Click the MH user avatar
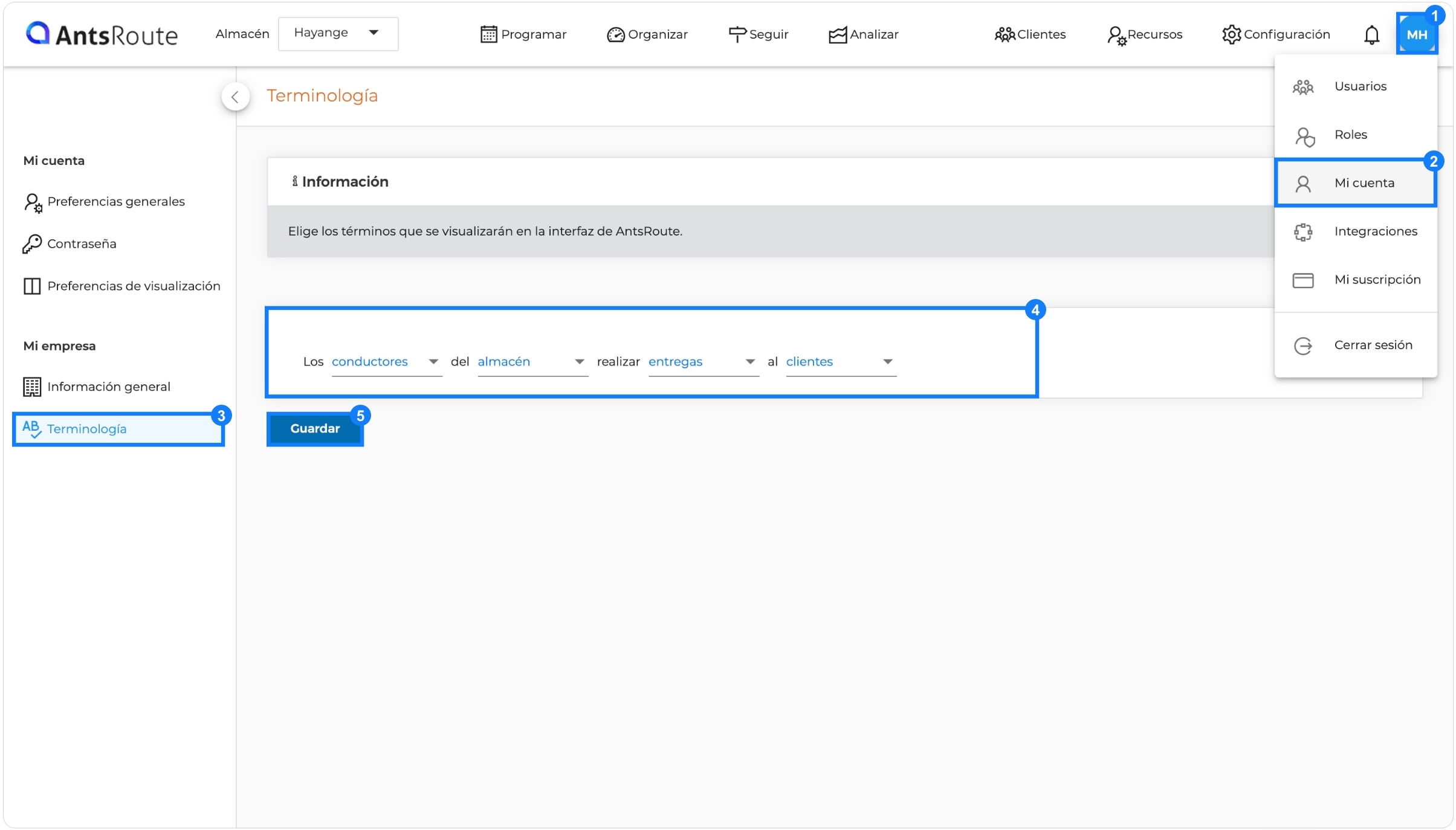Image resolution: width=1456 pixels, height=830 pixels. (1416, 34)
